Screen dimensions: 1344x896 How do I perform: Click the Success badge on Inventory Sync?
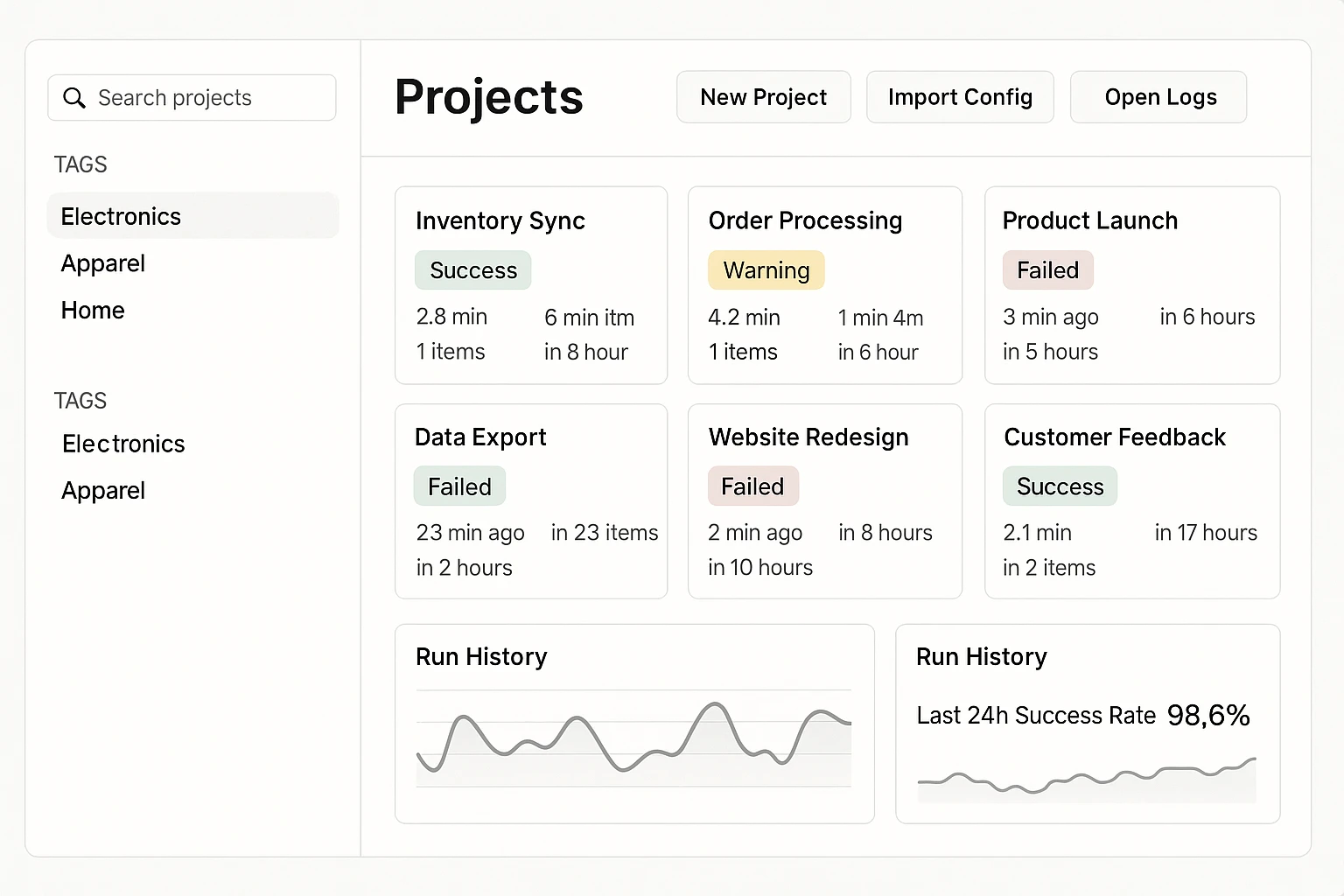pyautogui.click(x=473, y=270)
